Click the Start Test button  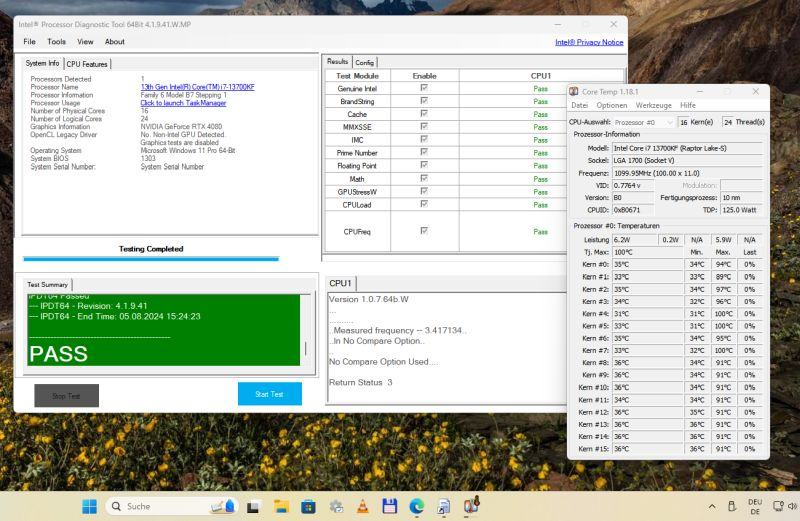point(269,394)
